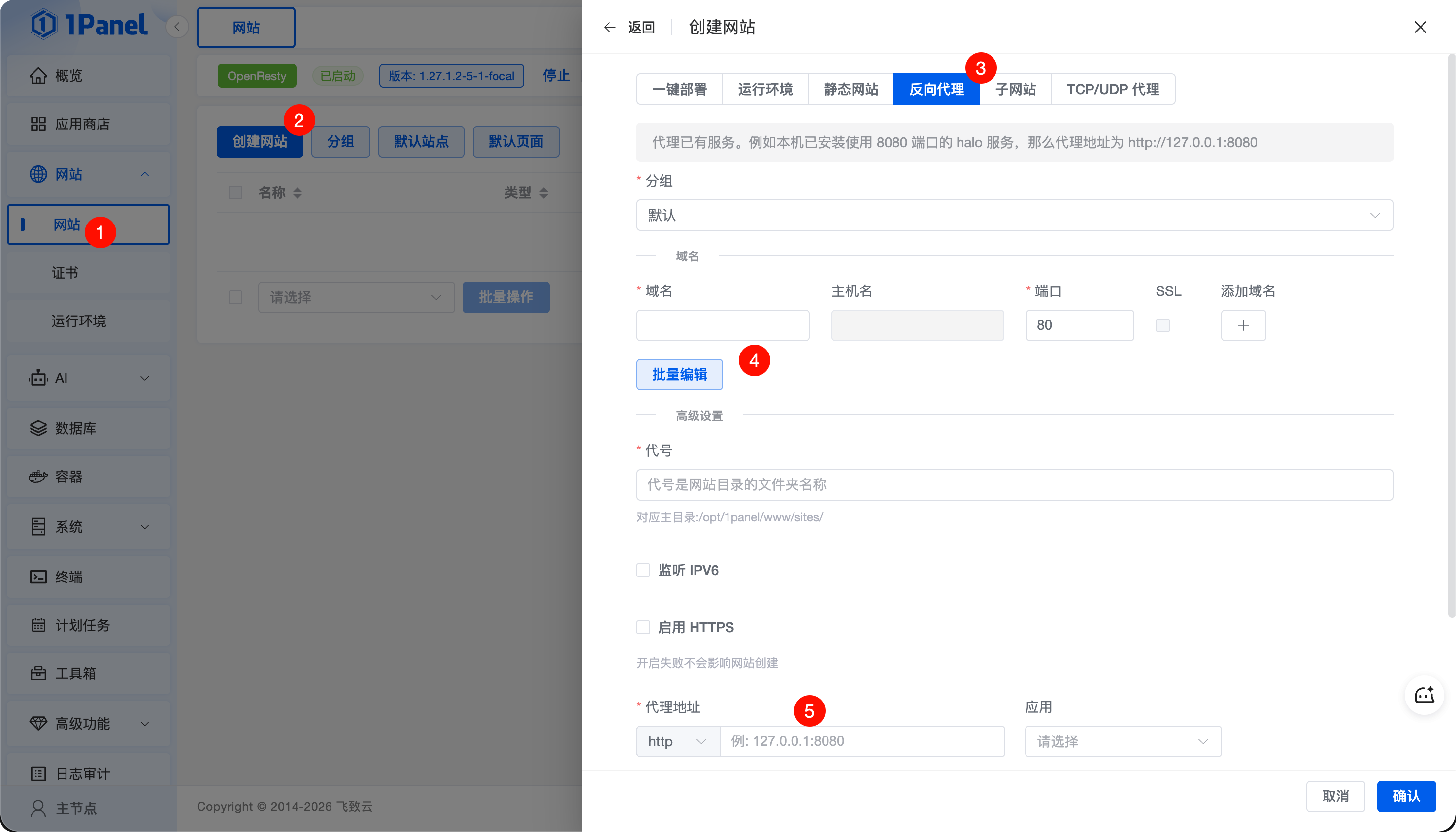Screen dimensions: 1456x832
Task: Click the plus icon to add domain
Action: click(x=1243, y=325)
